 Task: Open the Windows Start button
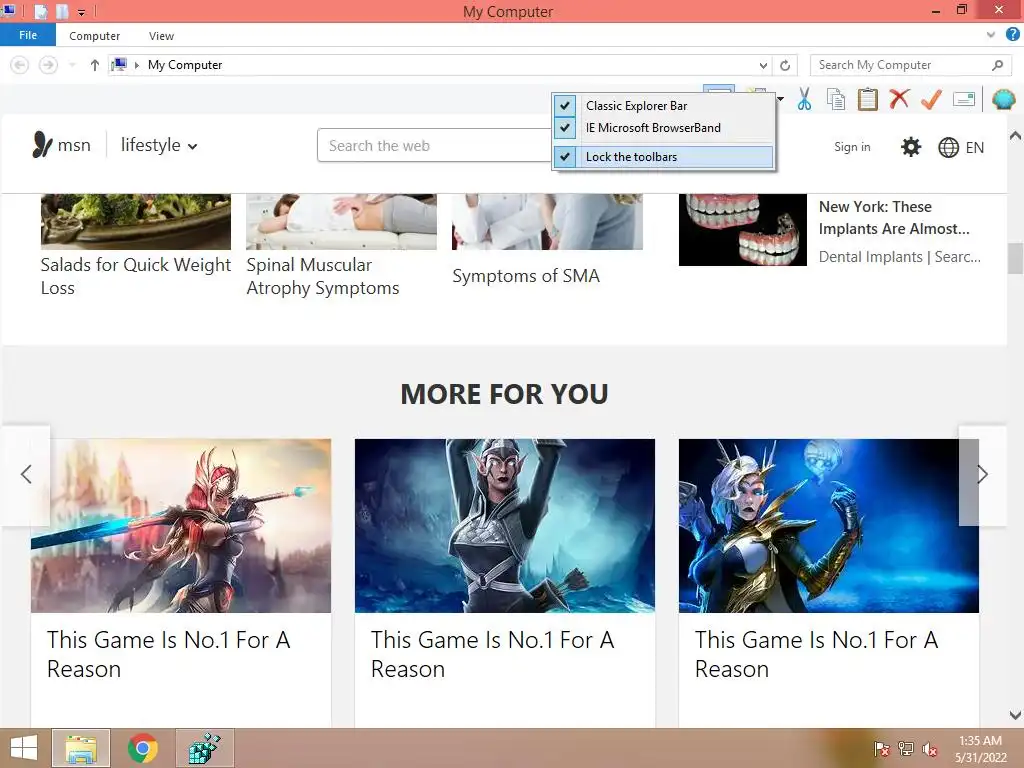coord(24,748)
